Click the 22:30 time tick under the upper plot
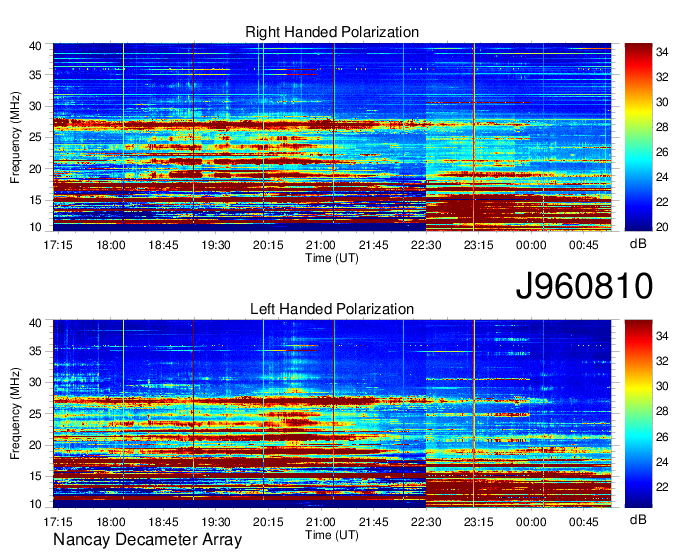The height and width of the screenshot is (552, 680). (x=426, y=245)
